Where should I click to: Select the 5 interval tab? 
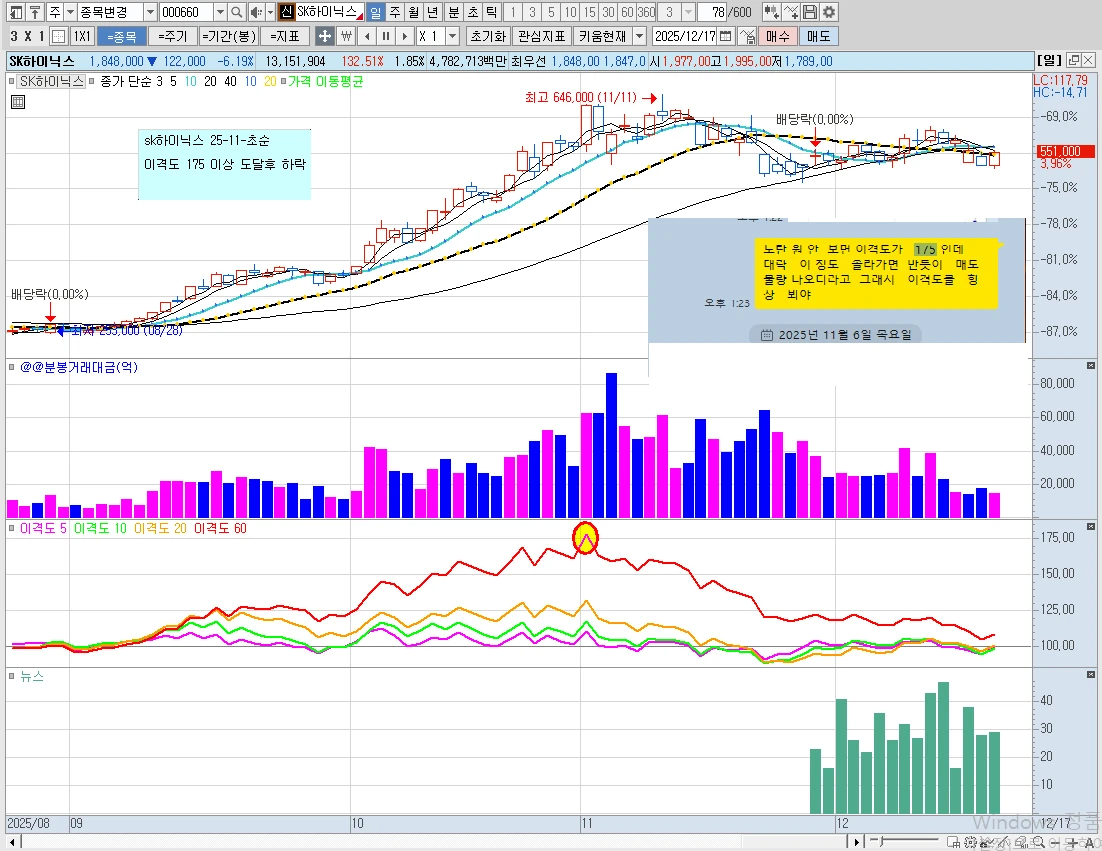pos(552,12)
